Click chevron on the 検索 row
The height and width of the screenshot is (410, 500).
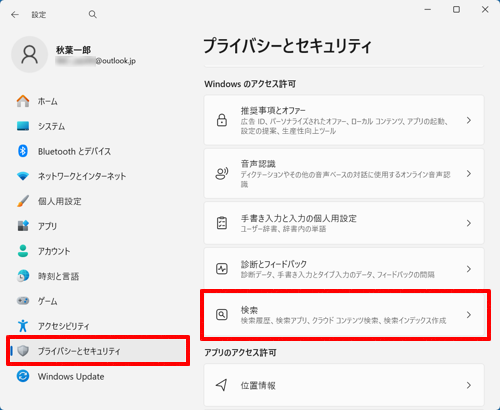[x=469, y=314]
